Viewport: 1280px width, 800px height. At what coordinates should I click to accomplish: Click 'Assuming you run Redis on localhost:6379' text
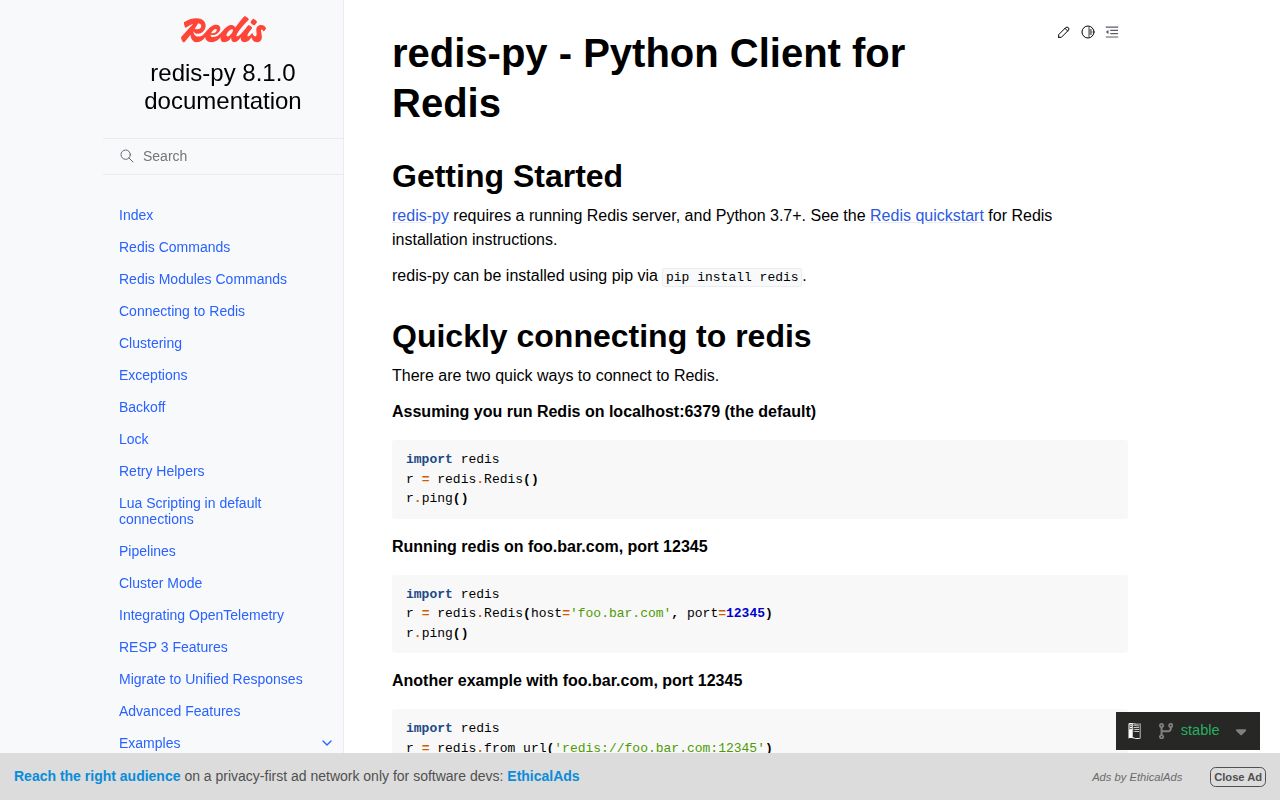tap(604, 411)
